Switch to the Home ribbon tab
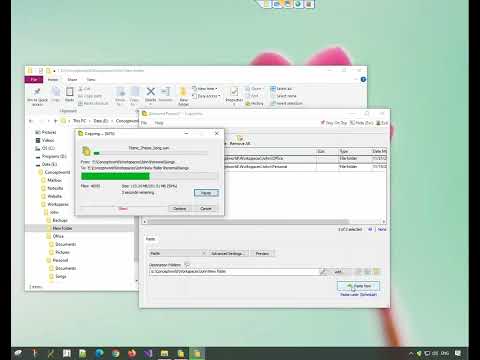 pyautogui.click(x=53, y=79)
